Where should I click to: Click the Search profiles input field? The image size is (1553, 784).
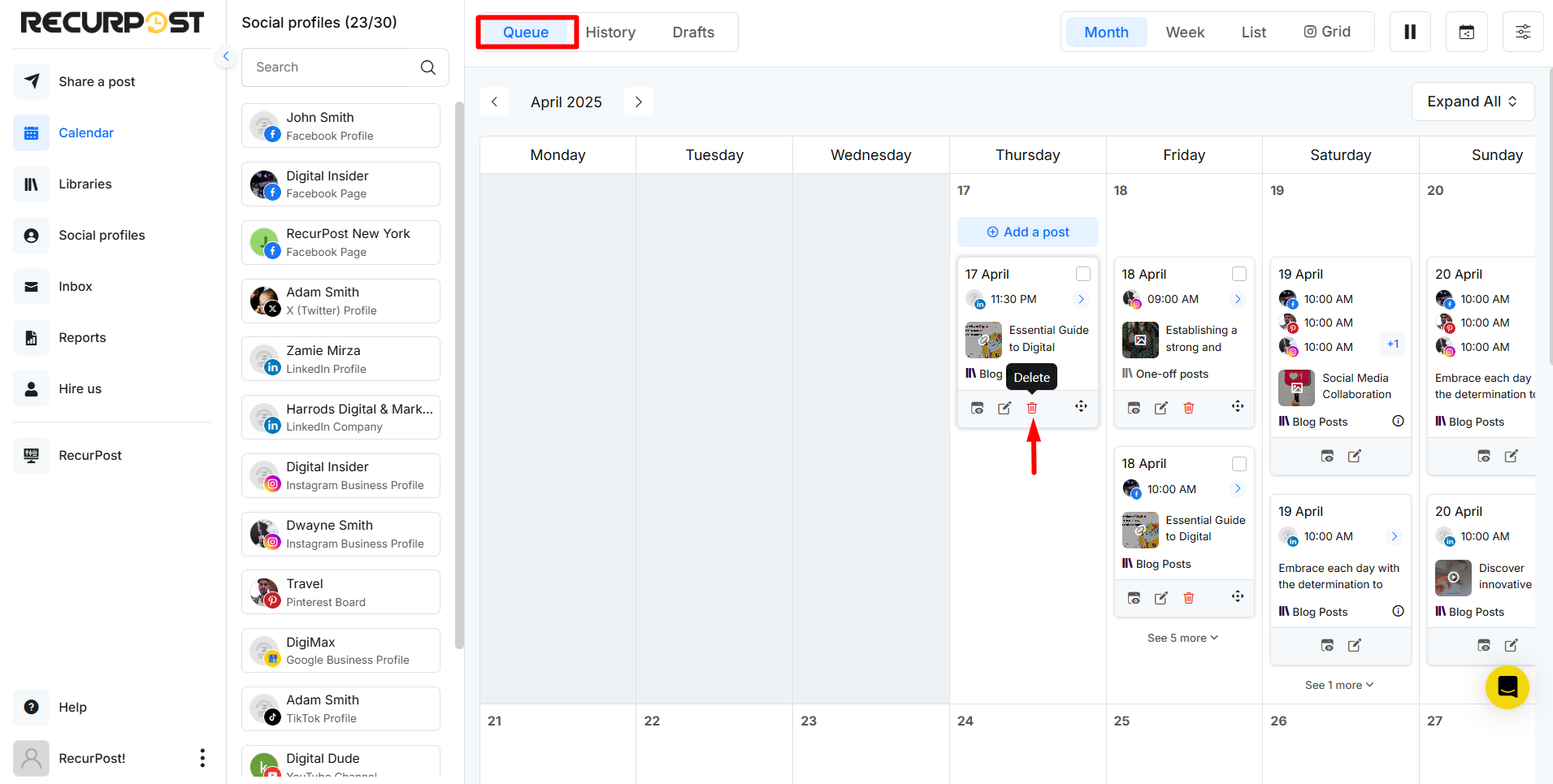345,67
